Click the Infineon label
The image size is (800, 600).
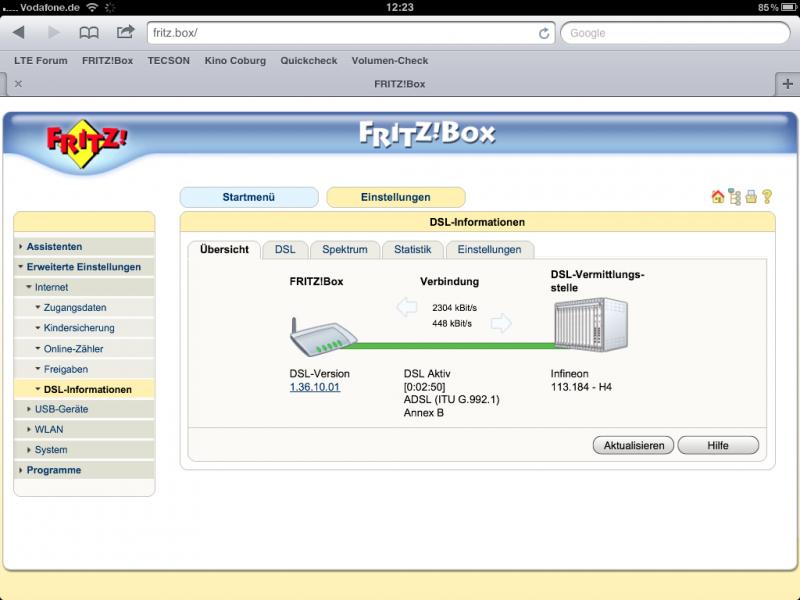pyautogui.click(x=569, y=374)
